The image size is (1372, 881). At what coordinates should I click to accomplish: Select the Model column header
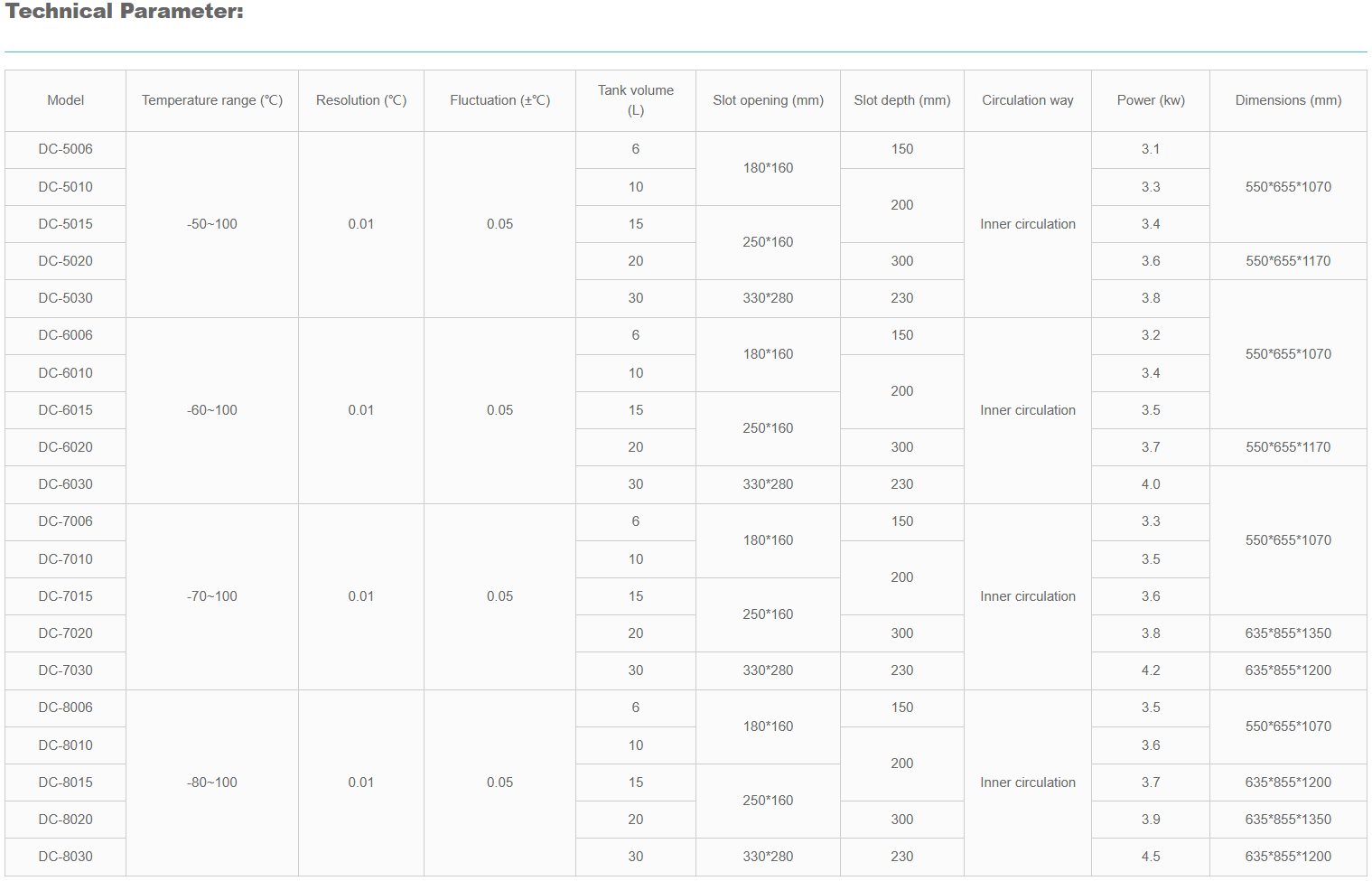[66, 100]
